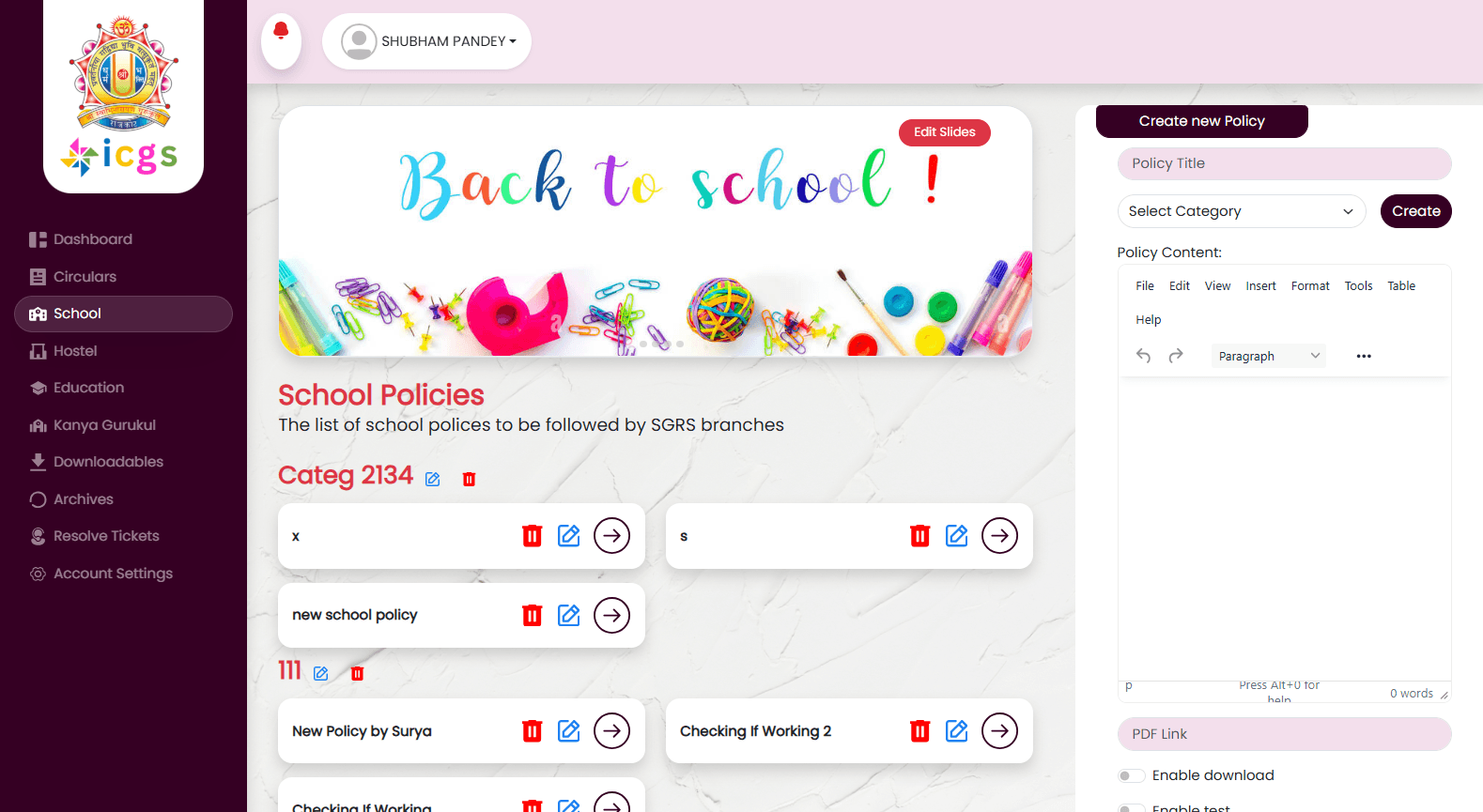Open the SHUBHAM PANDEY user menu
The width and height of the screenshot is (1483, 812).
[427, 41]
